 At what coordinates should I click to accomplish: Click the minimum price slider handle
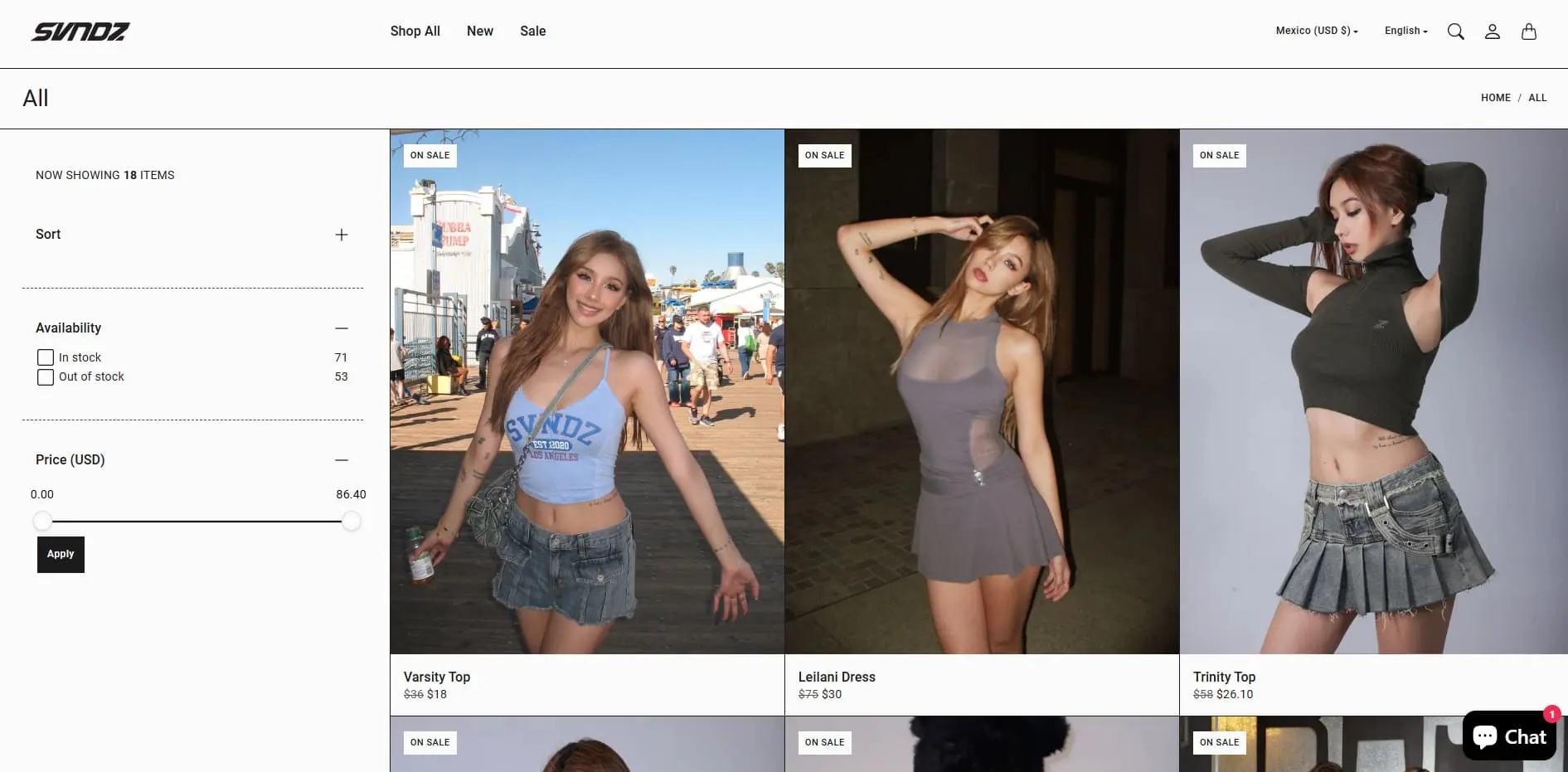tap(42, 521)
